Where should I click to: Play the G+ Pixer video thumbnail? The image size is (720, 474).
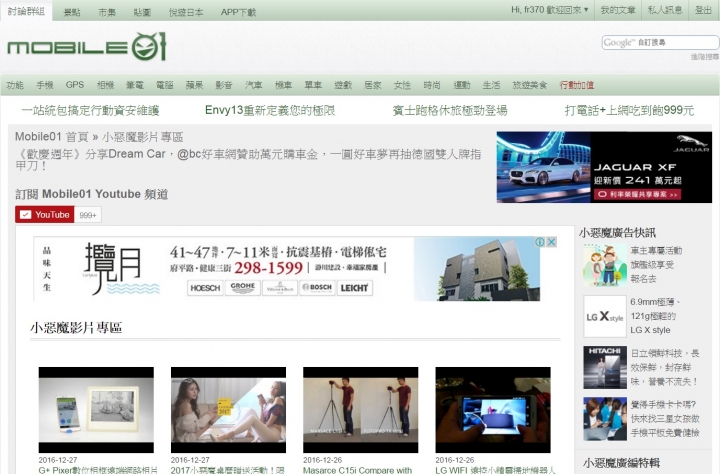point(96,410)
